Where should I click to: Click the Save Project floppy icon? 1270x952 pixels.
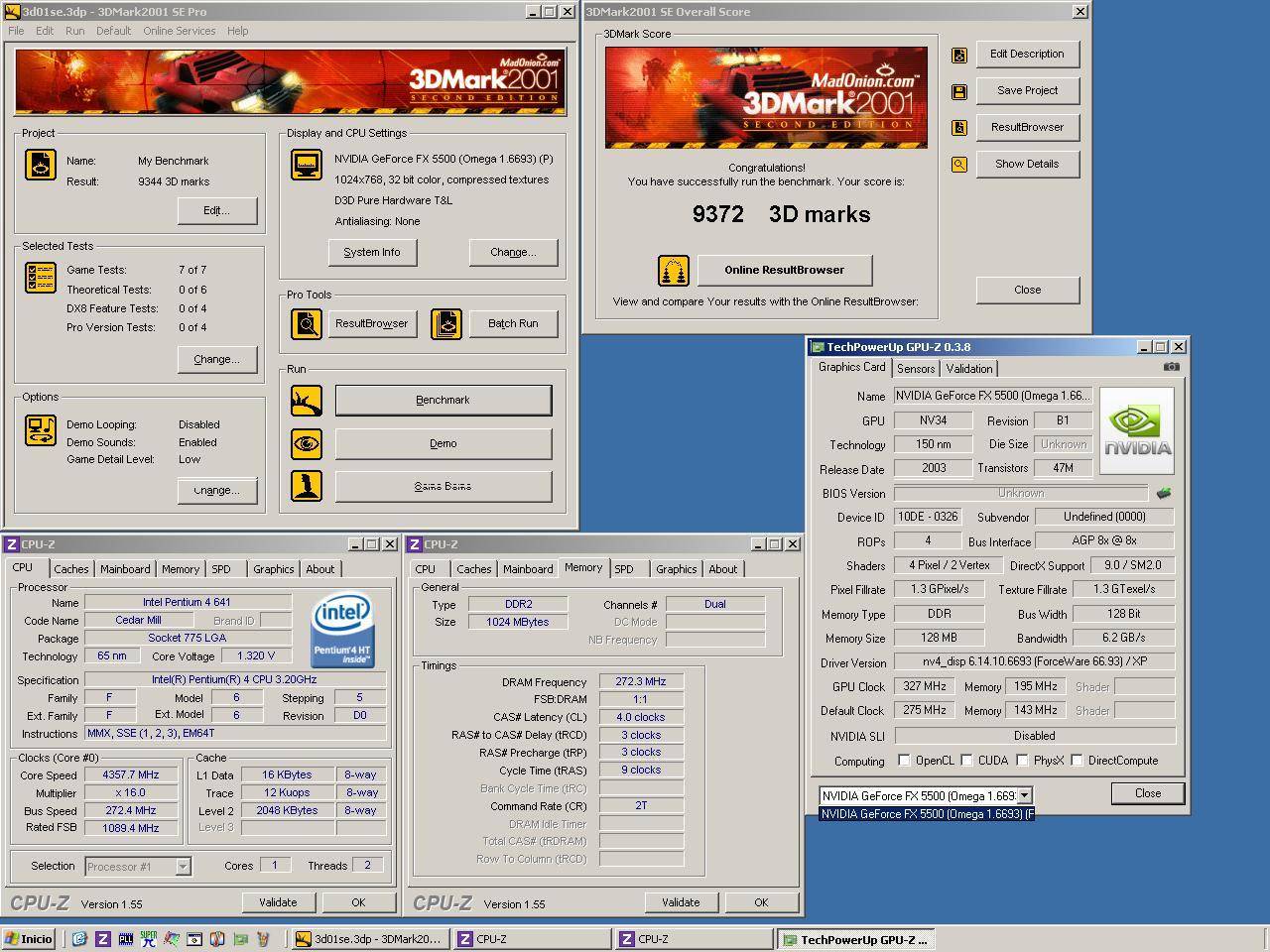point(959,92)
